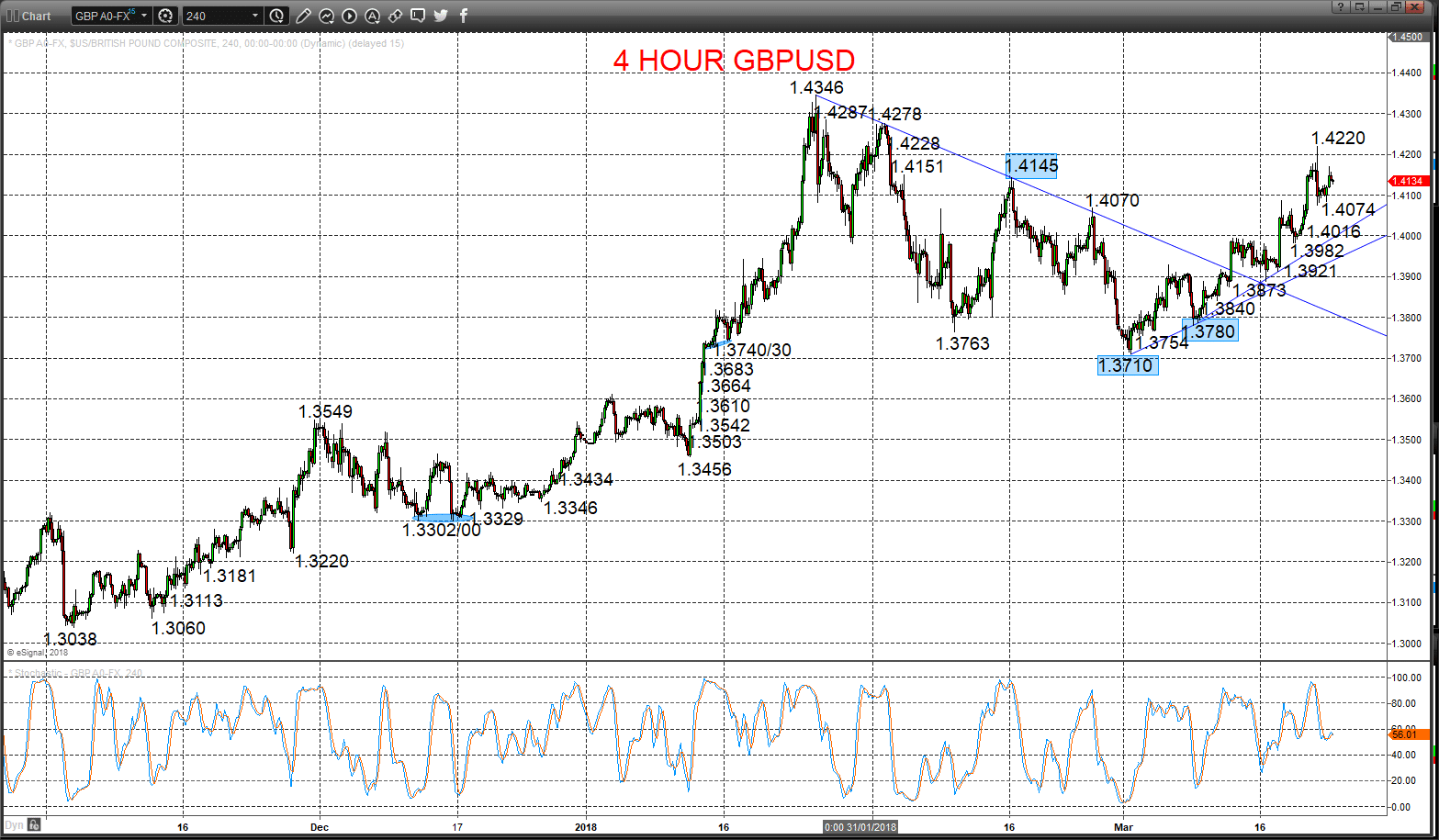Share chart via Twitter icon
1439x840 pixels.
[441, 16]
